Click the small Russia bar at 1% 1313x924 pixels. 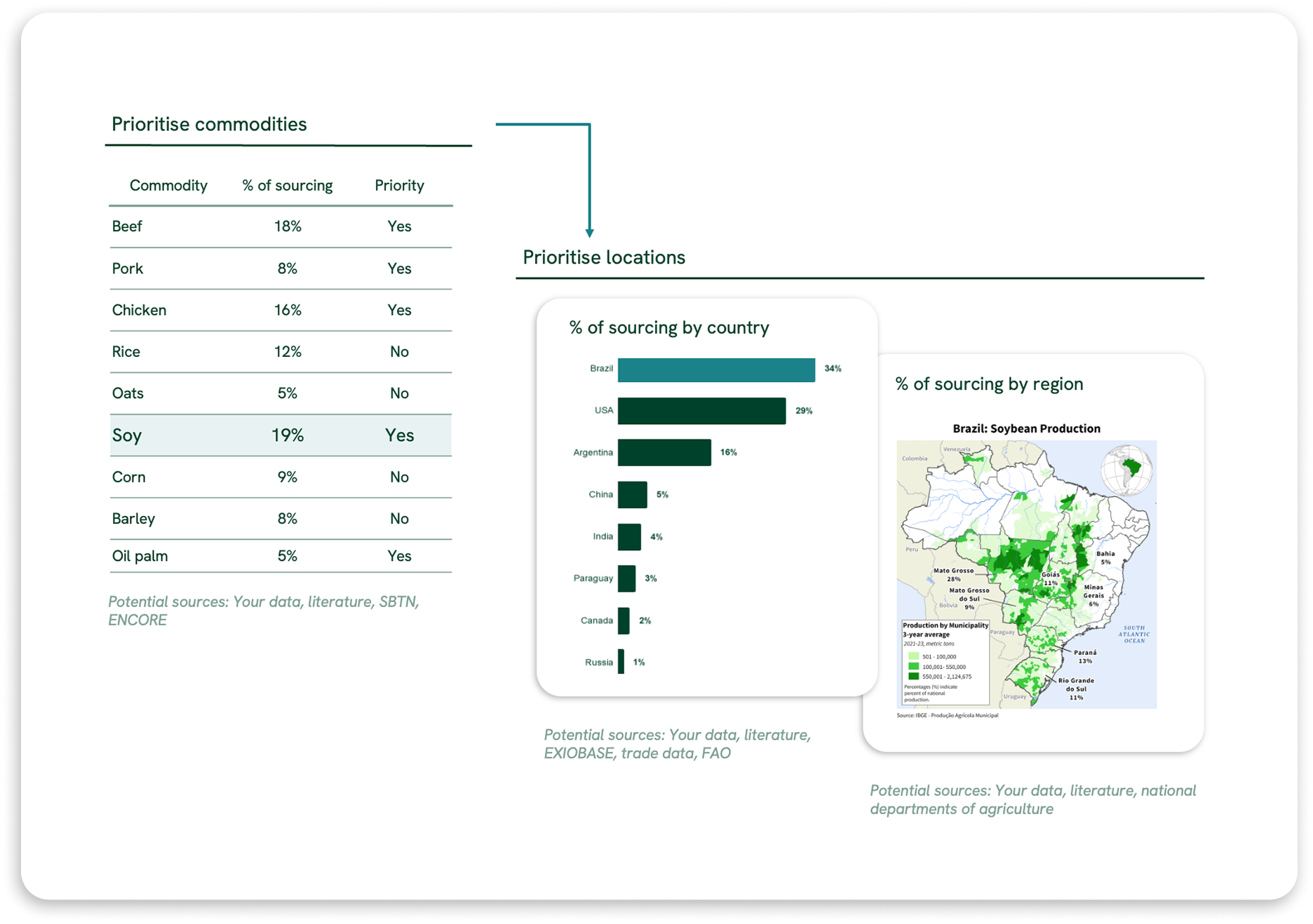pyautogui.click(x=621, y=662)
